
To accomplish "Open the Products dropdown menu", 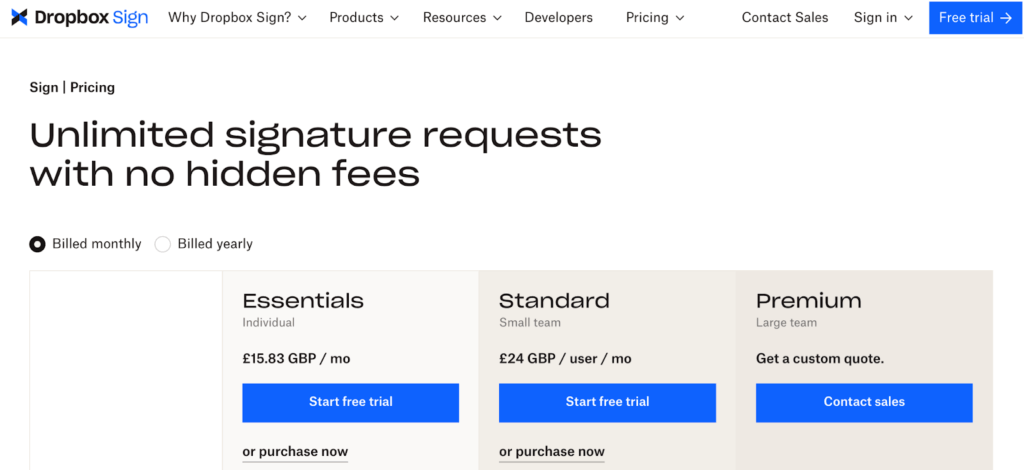I will point(364,18).
